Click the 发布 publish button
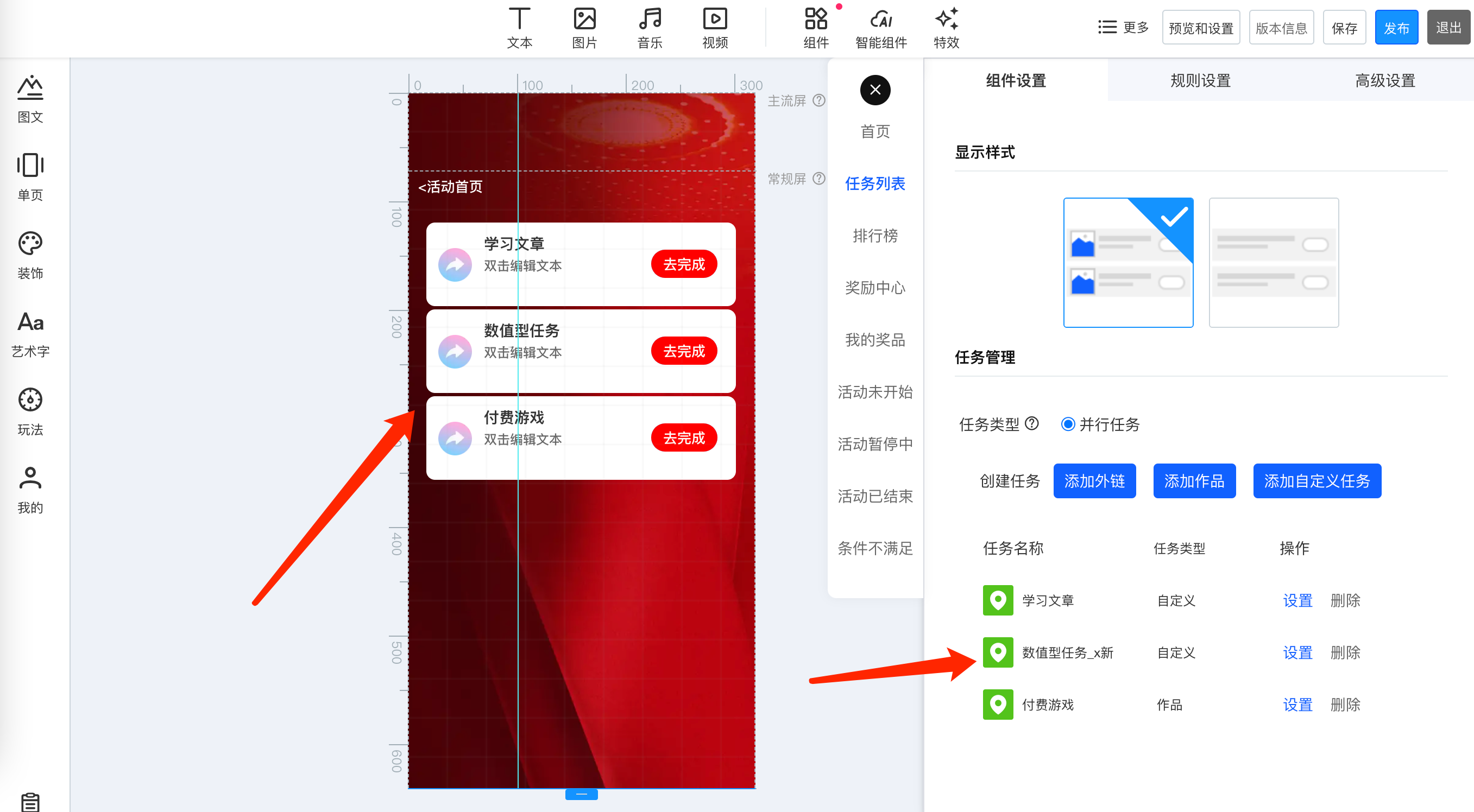1474x812 pixels. click(1396, 28)
